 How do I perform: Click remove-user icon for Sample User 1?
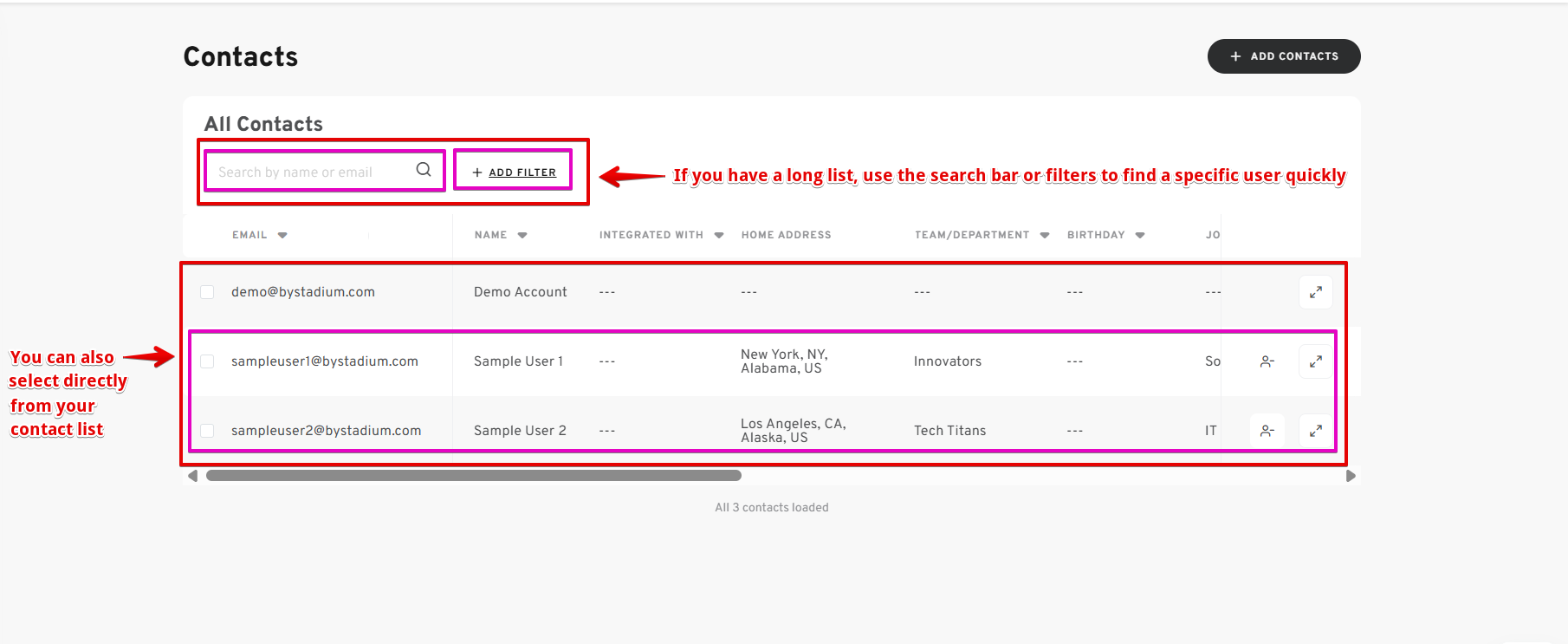point(1267,361)
